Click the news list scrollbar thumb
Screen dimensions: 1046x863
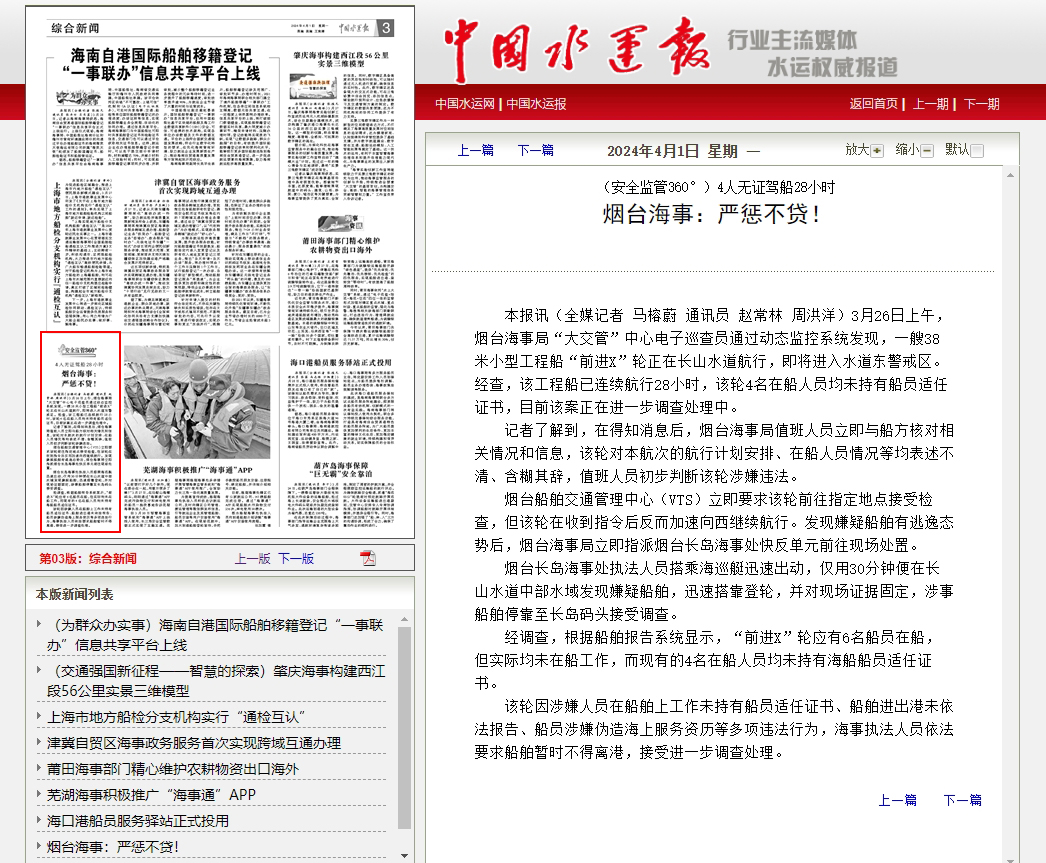[x=404, y=727]
